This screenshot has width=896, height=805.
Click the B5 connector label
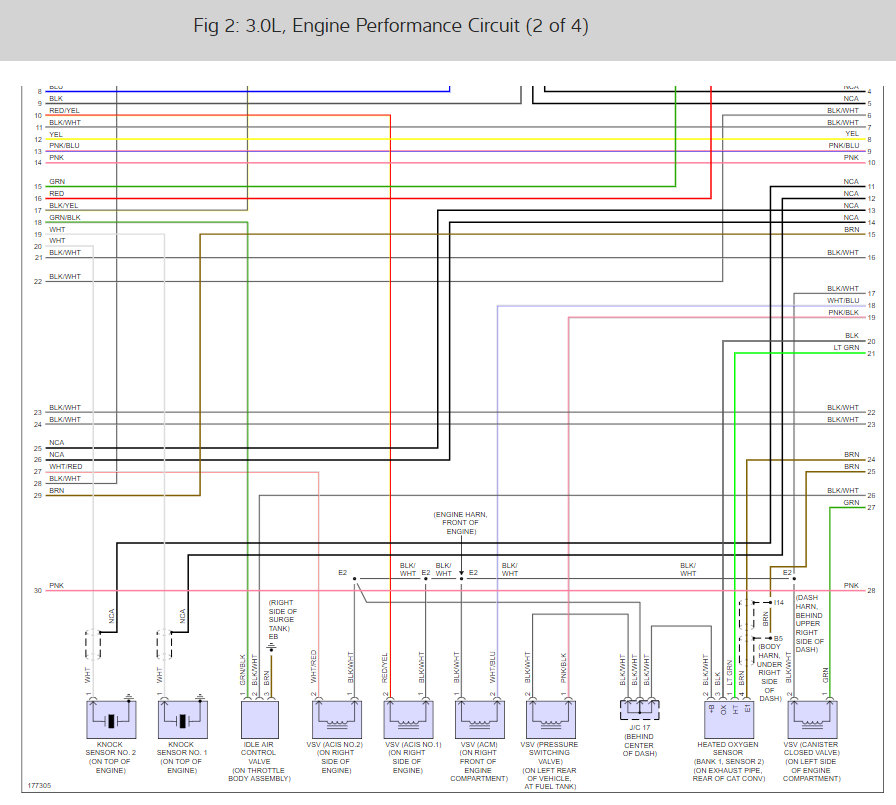point(778,638)
